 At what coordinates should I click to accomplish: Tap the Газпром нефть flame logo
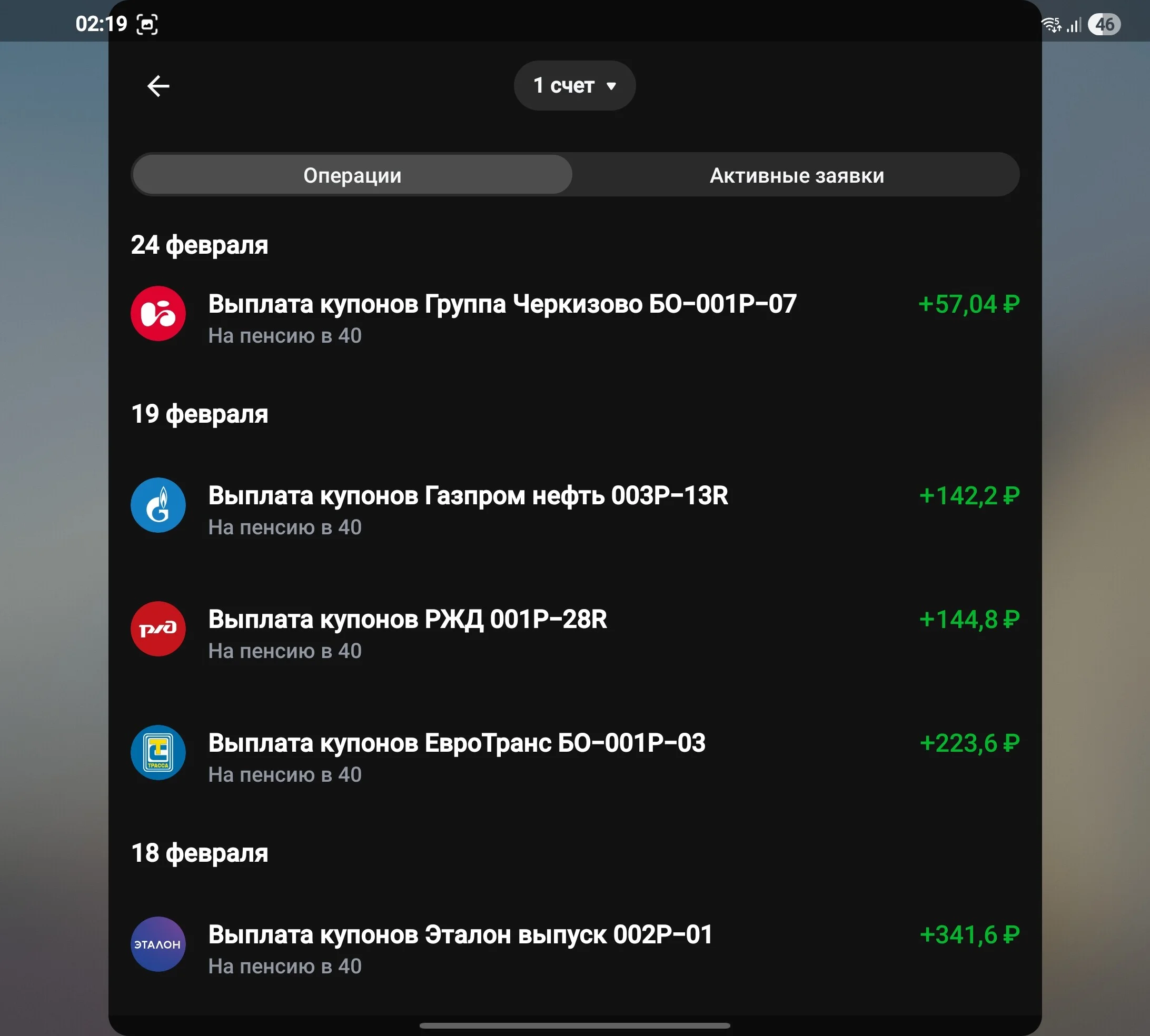[158, 505]
